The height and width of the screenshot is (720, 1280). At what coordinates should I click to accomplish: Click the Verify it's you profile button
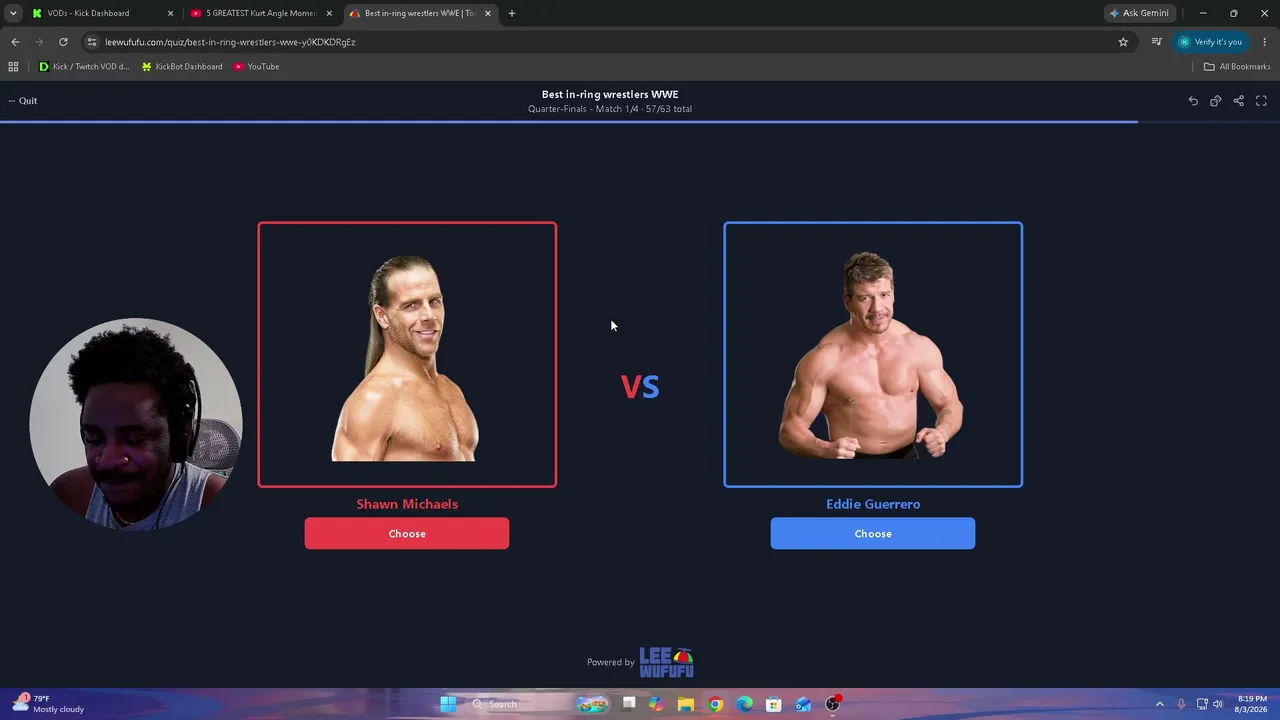pos(1210,42)
